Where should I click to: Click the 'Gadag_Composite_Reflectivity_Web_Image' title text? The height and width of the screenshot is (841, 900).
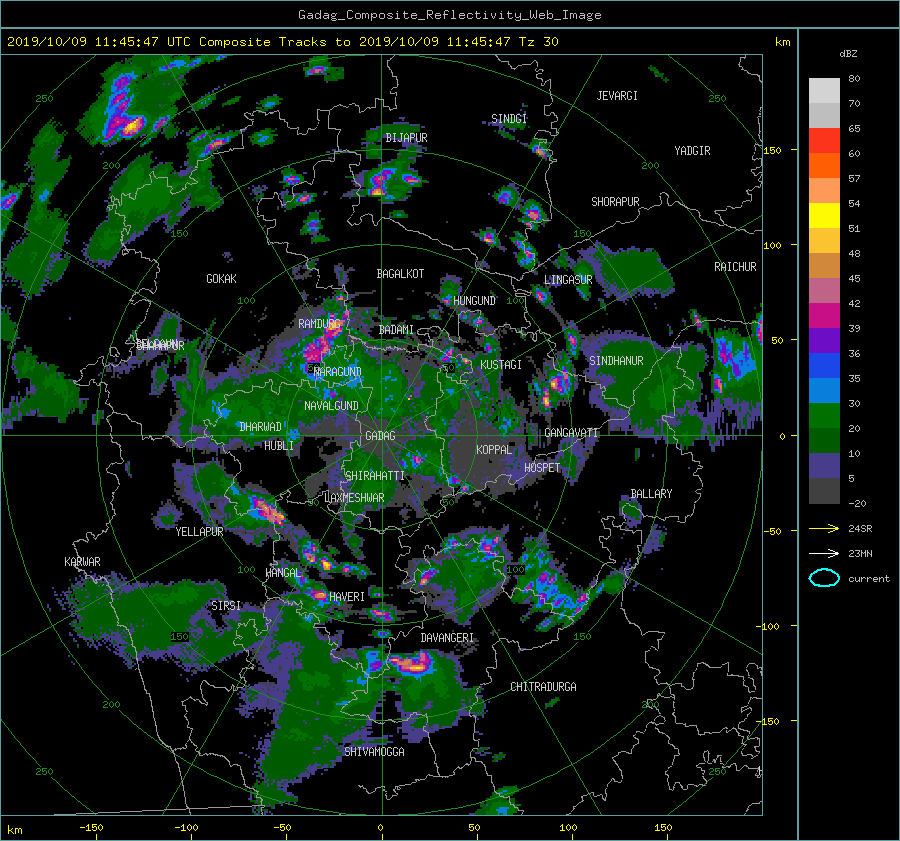click(449, 15)
